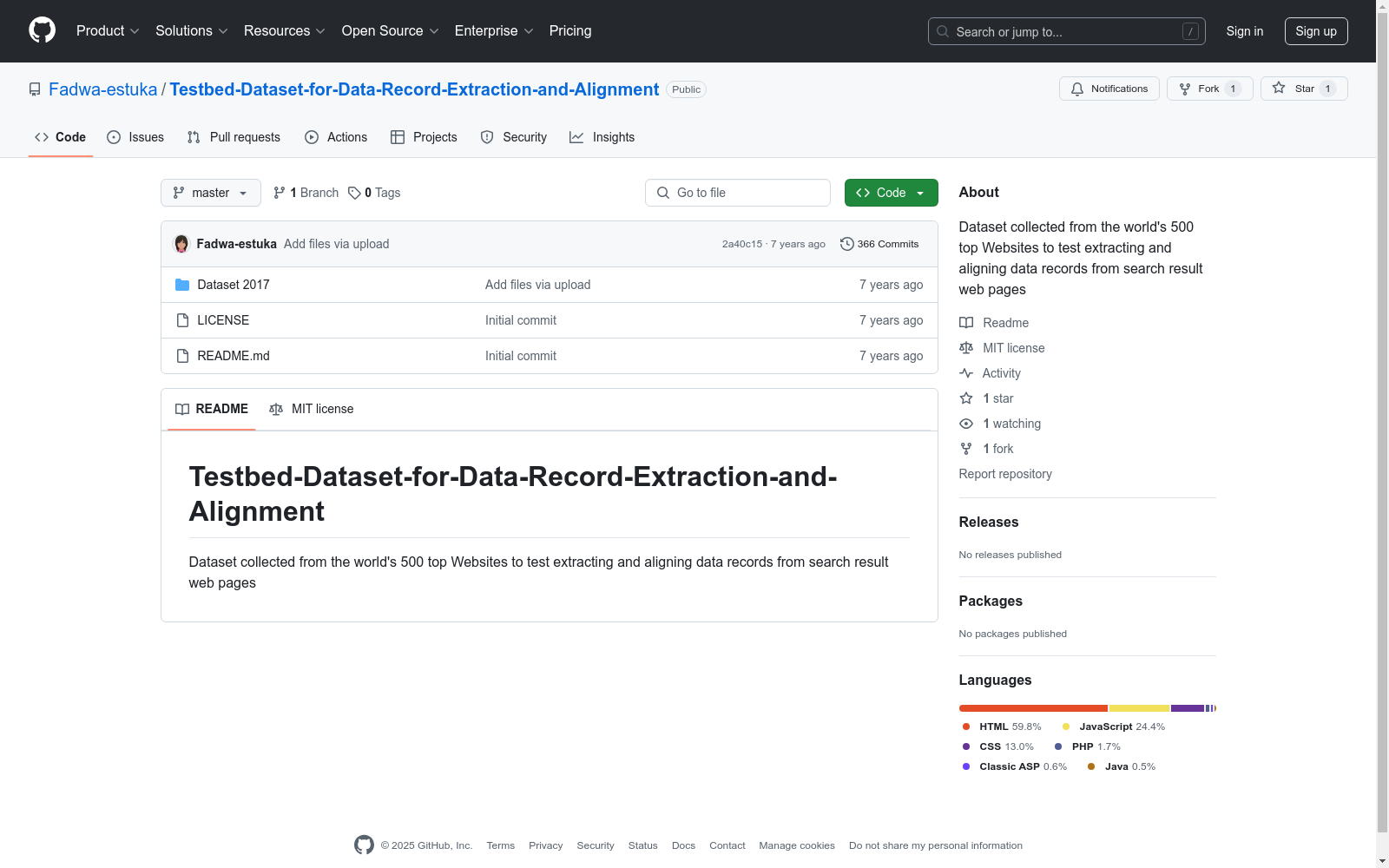Expand the Enterprise menu

(494, 31)
